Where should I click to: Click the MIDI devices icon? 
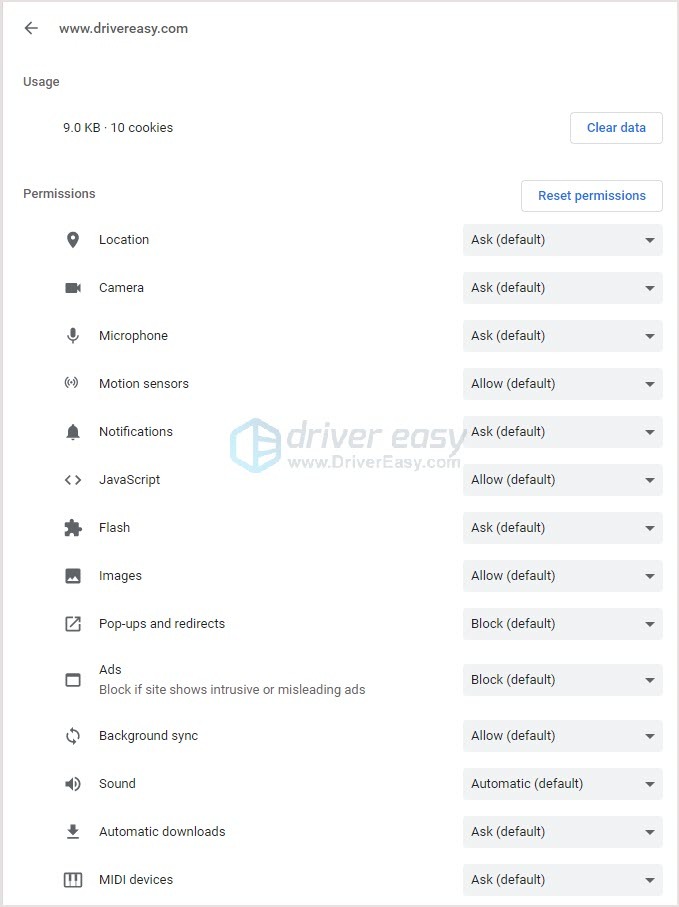tap(72, 880)
